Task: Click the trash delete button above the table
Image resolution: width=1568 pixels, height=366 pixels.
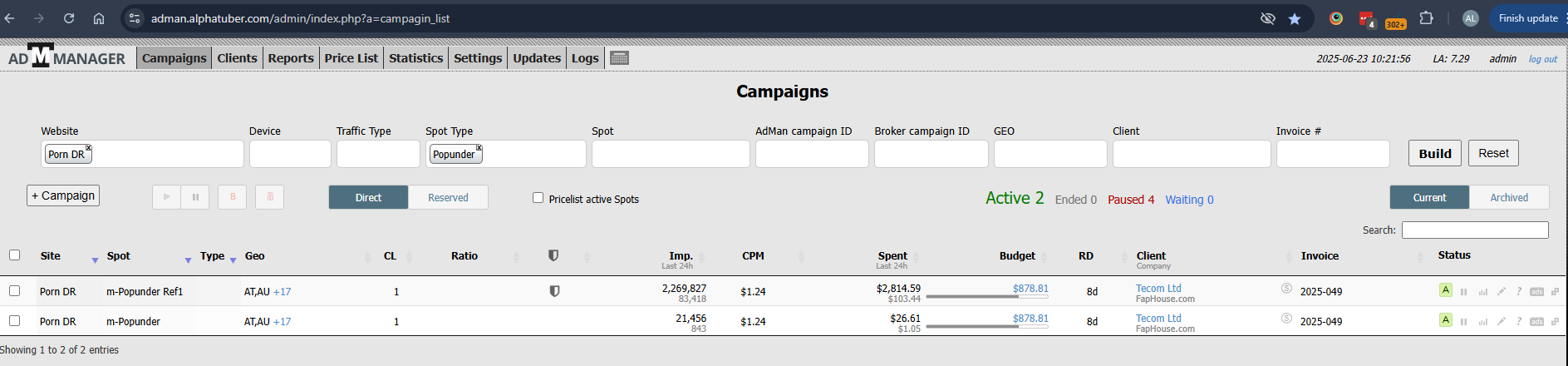Action: point(269,197)
